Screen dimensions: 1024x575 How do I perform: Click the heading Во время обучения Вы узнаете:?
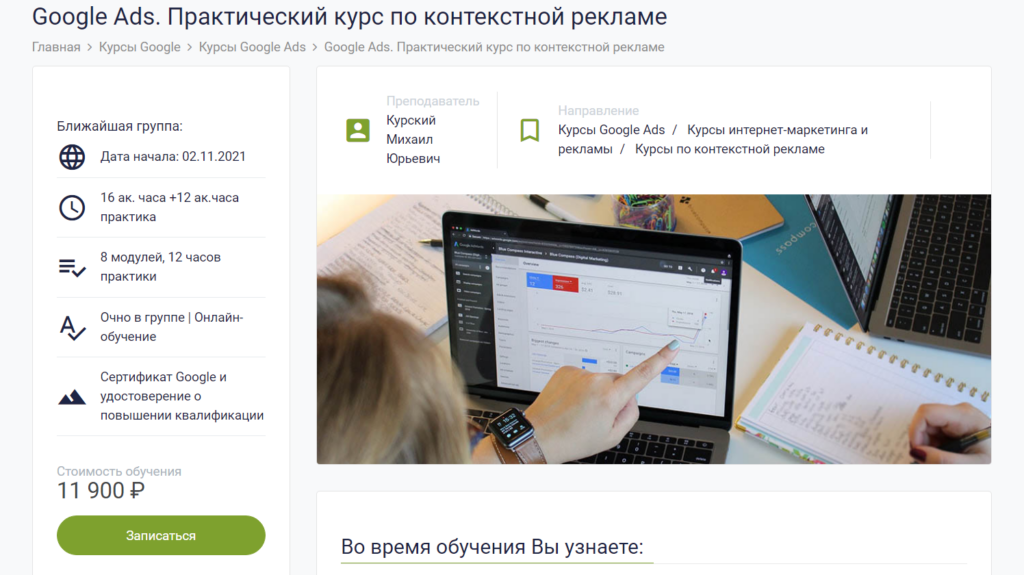[x=492, y=546]
